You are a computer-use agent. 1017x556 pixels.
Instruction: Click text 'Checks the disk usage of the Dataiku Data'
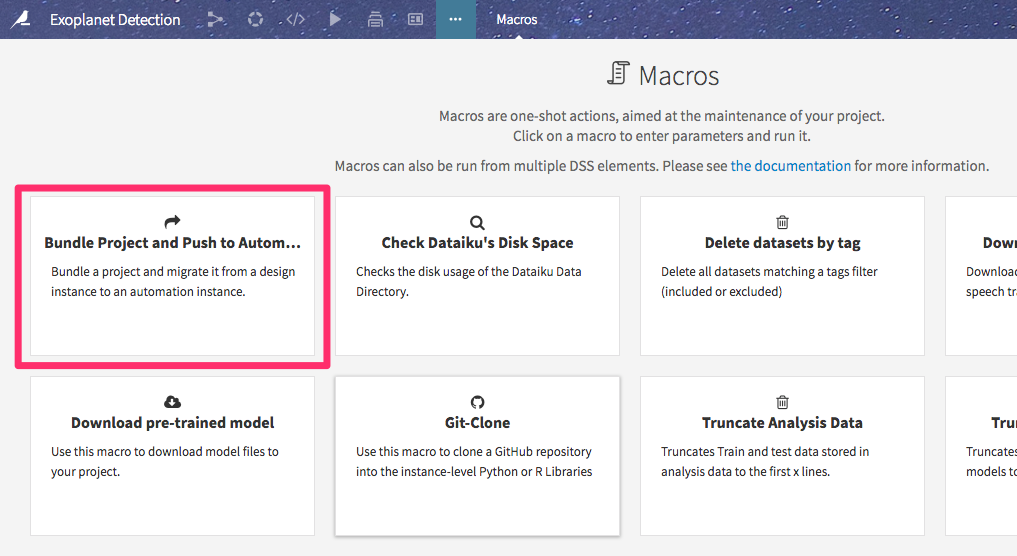pos(468,272)
